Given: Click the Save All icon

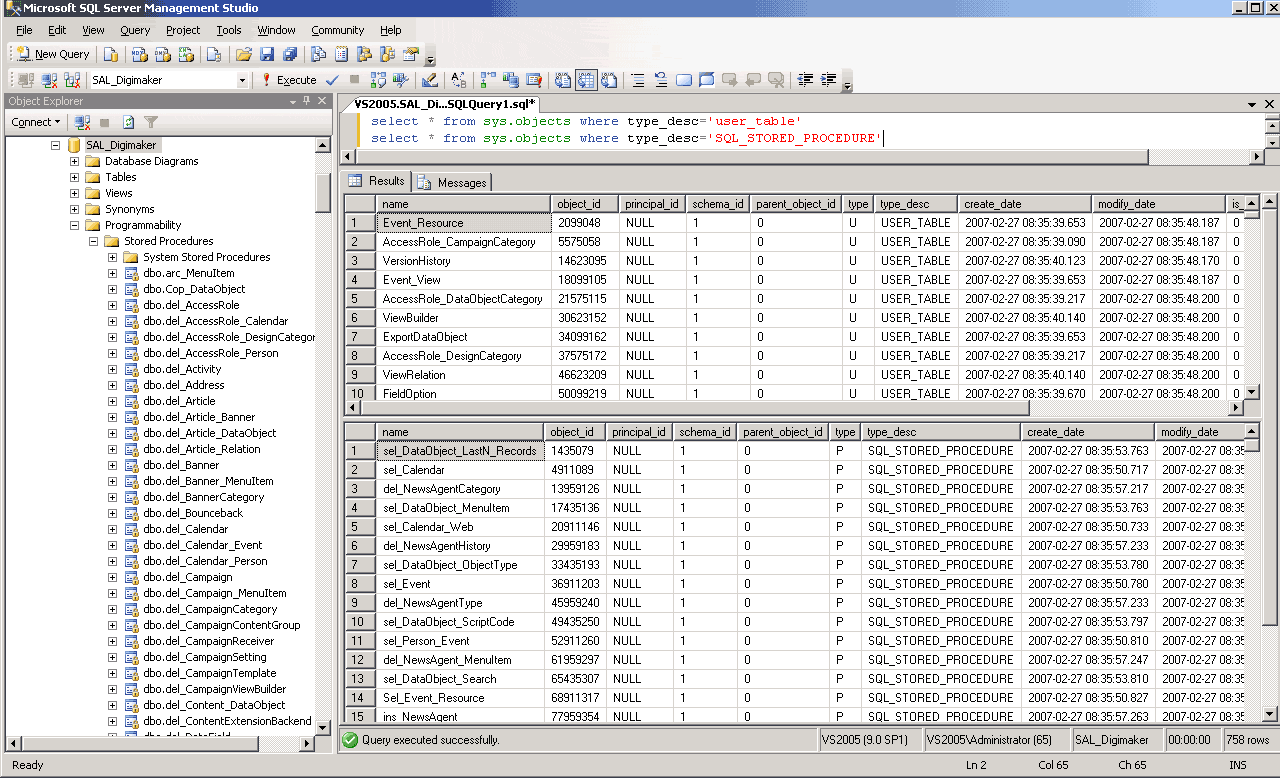Looking at the screenshot, I should pos(290,54).
